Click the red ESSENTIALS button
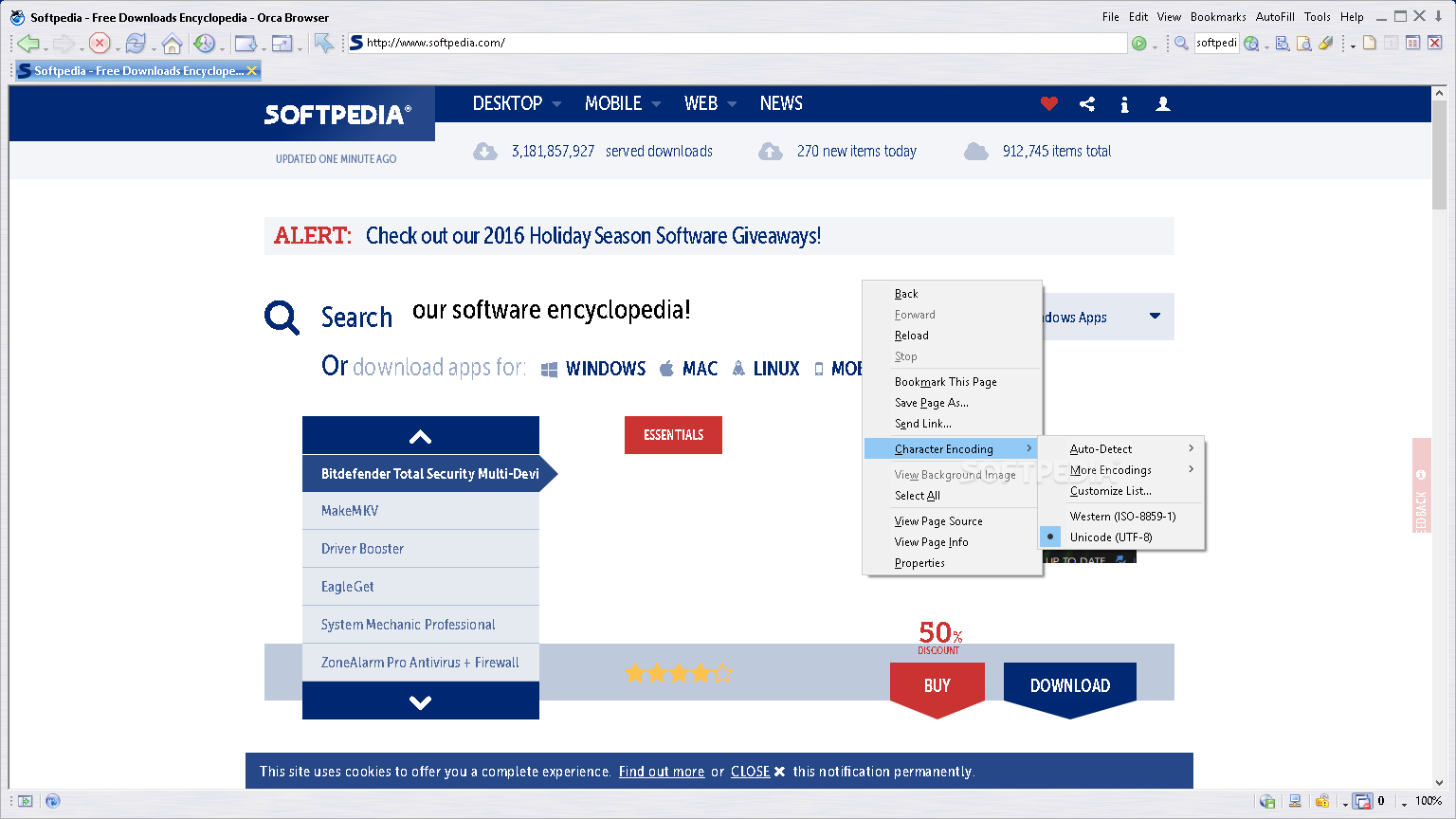1456x819 pixels. click(x=673, y=435)
